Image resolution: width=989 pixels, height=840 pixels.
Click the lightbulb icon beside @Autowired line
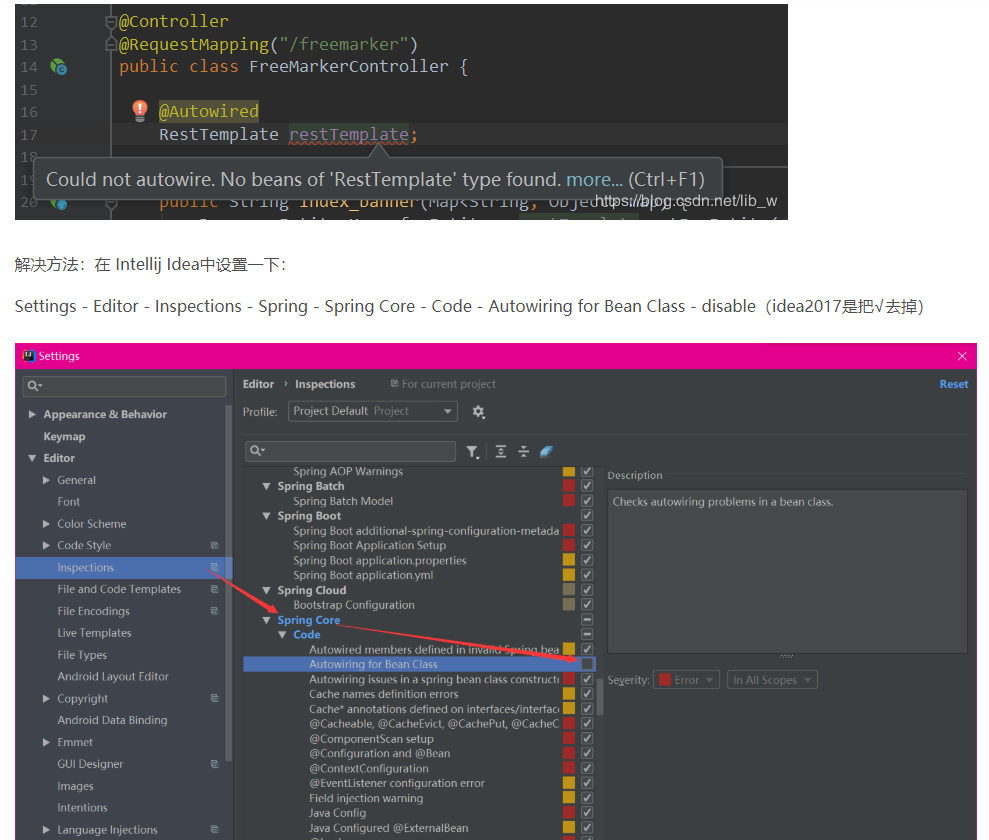click(140, 111)
